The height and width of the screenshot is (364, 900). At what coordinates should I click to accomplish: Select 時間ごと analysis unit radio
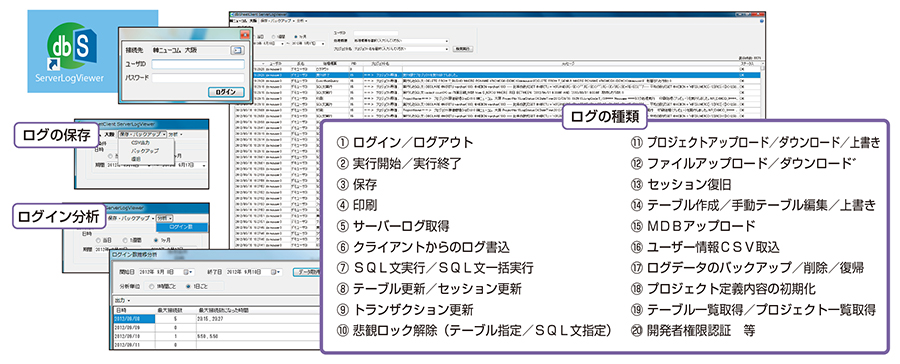coord(162,286)
